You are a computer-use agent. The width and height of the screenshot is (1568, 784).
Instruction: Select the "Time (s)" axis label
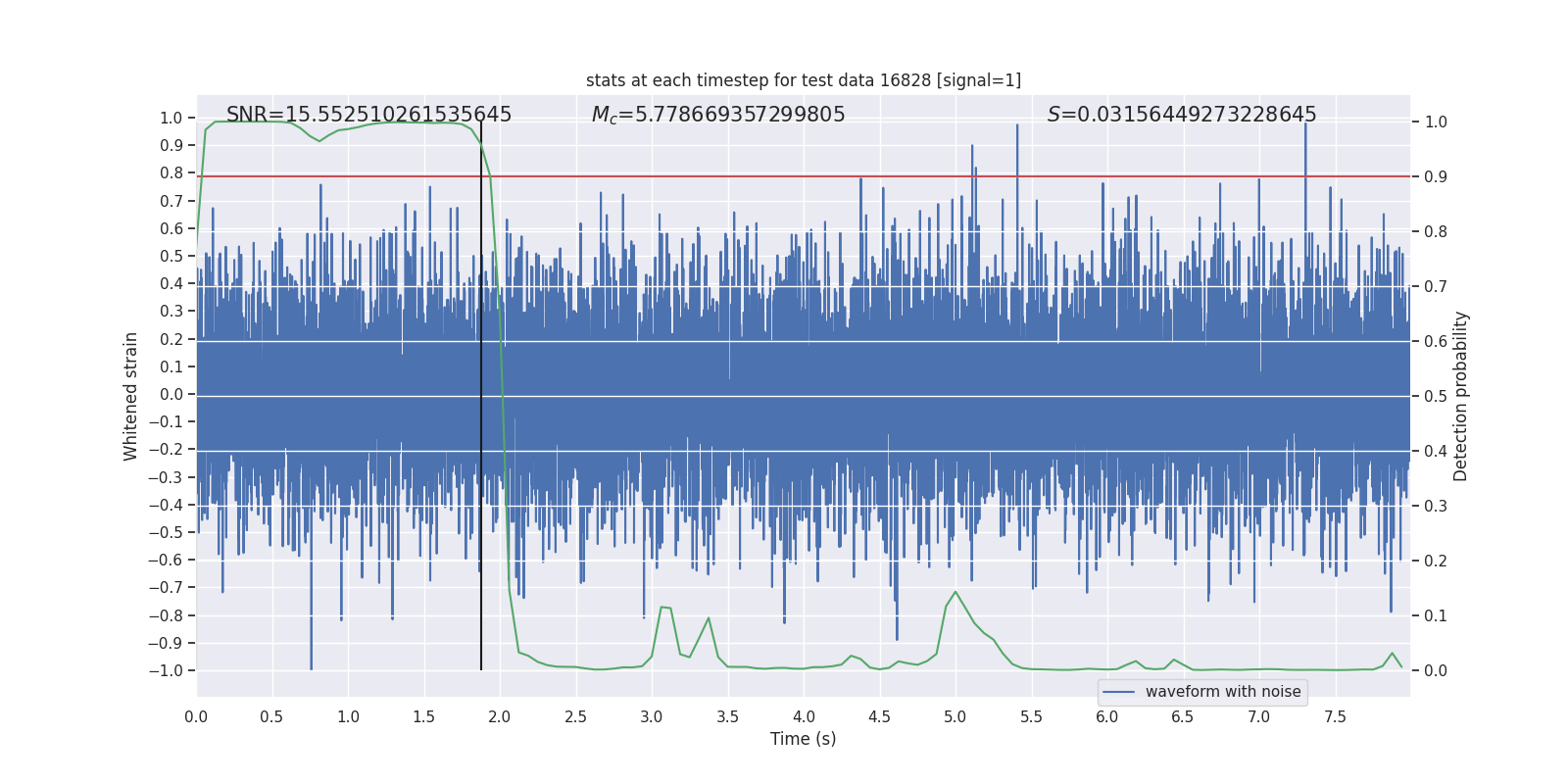(x=804, y=739)
